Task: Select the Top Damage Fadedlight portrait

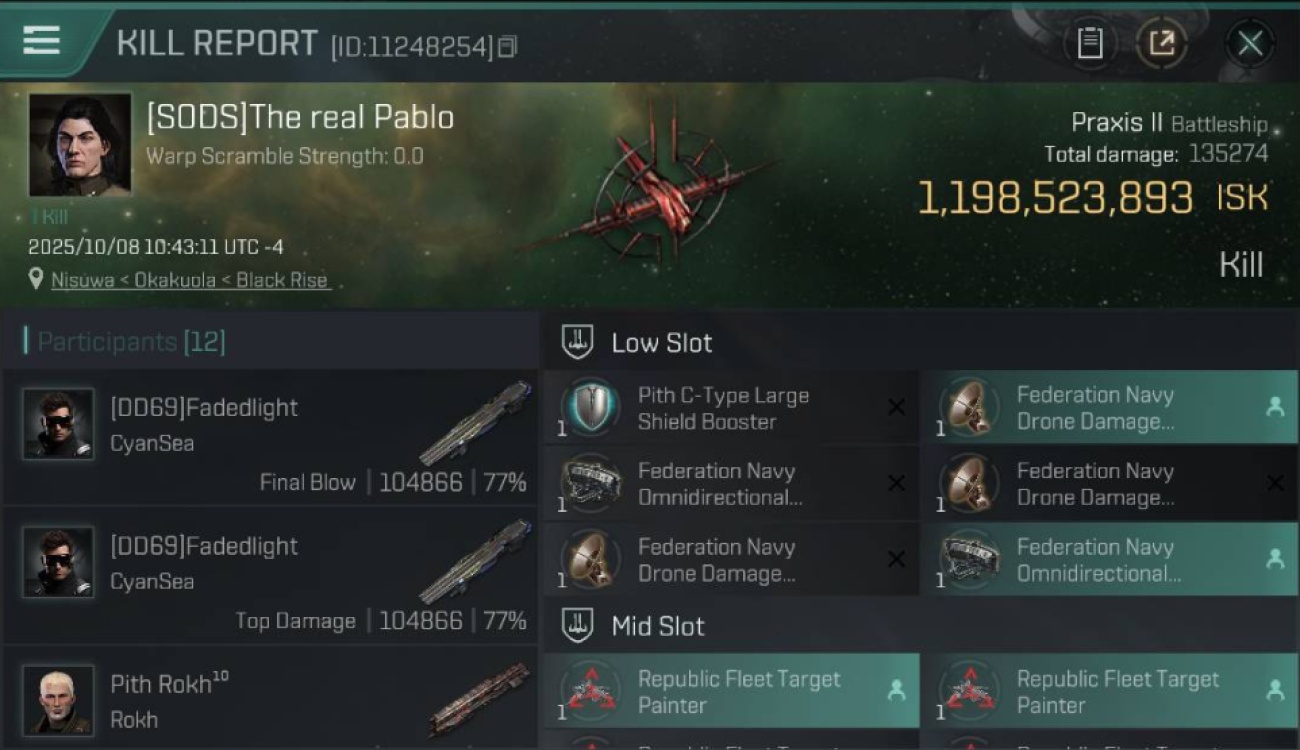Action: (58, 563)
